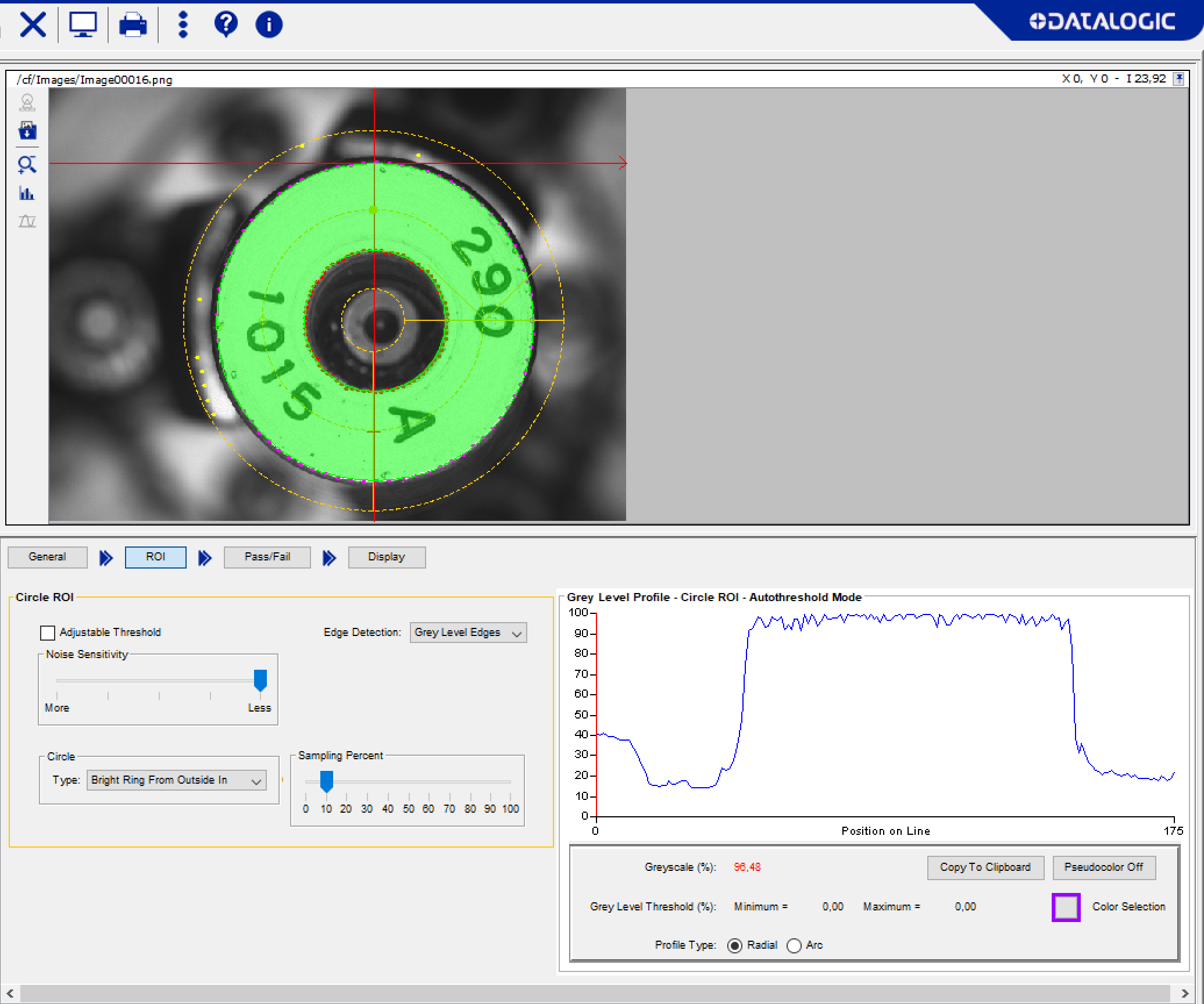
Task: Open the General tab
Action: coord(47,557)
